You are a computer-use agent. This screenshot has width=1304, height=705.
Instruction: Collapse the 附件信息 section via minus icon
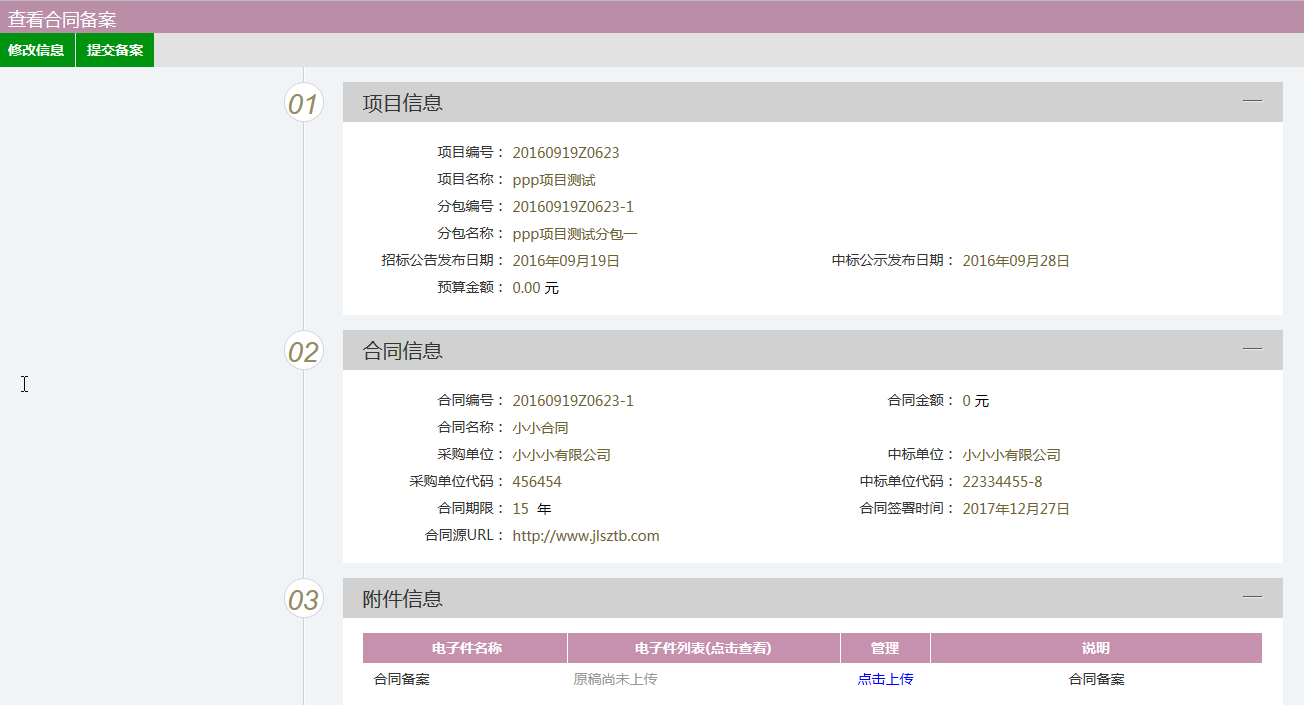point(1252,596)
